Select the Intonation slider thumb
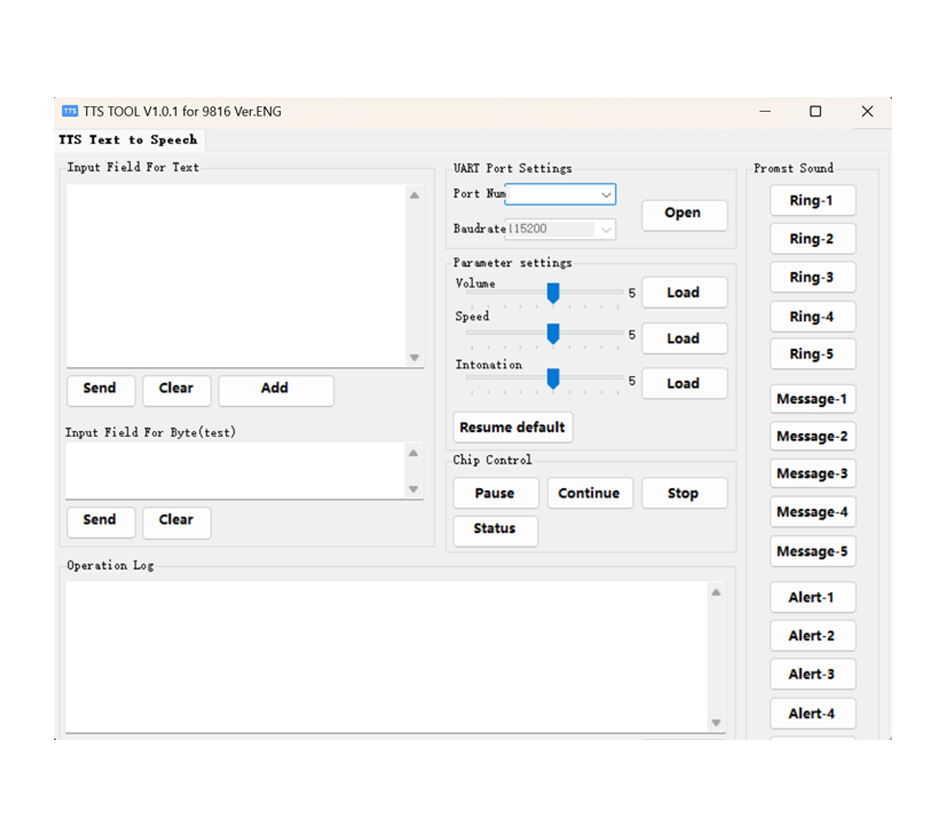944x831 pixels. [553, 379]
